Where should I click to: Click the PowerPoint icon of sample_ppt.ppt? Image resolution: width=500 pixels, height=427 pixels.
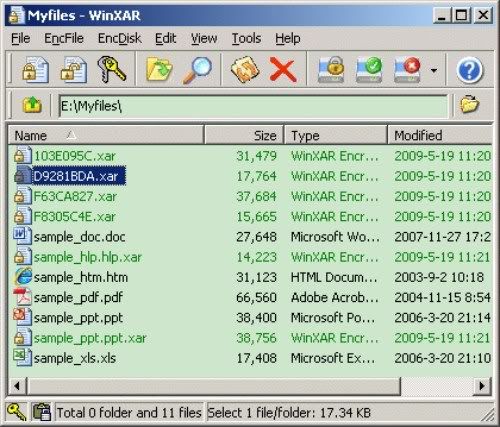(x=22, y=317)
